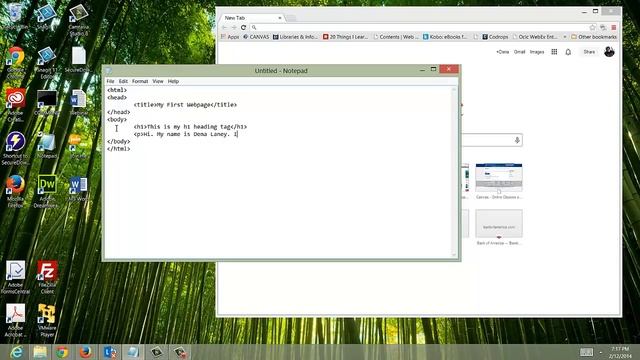Open the Help menu in Notepad
640x360 pixels.
click(x=173, y=81)
